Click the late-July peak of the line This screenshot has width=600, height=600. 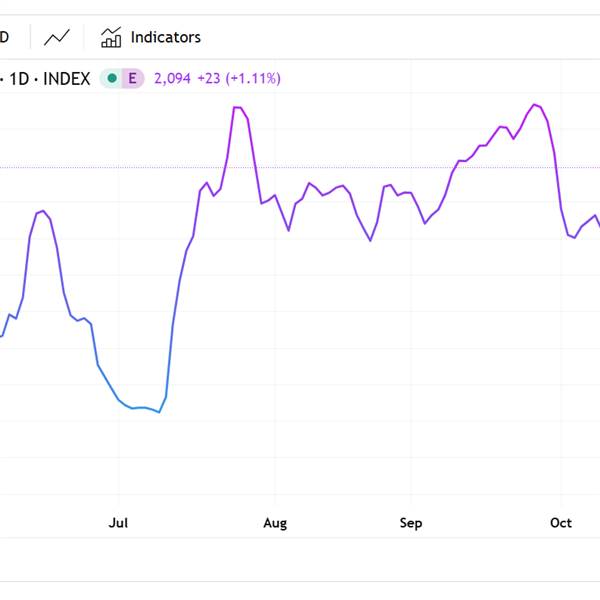coord(238,107)
